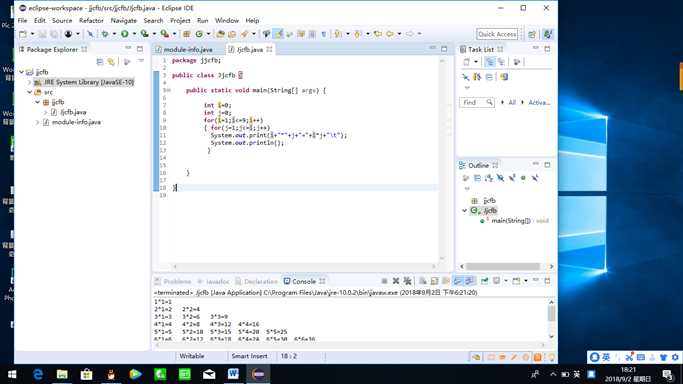The width and height of the screenshot is (683, 384).
Task: Collapse the src folder in Package Explorer
Action: 30,92
